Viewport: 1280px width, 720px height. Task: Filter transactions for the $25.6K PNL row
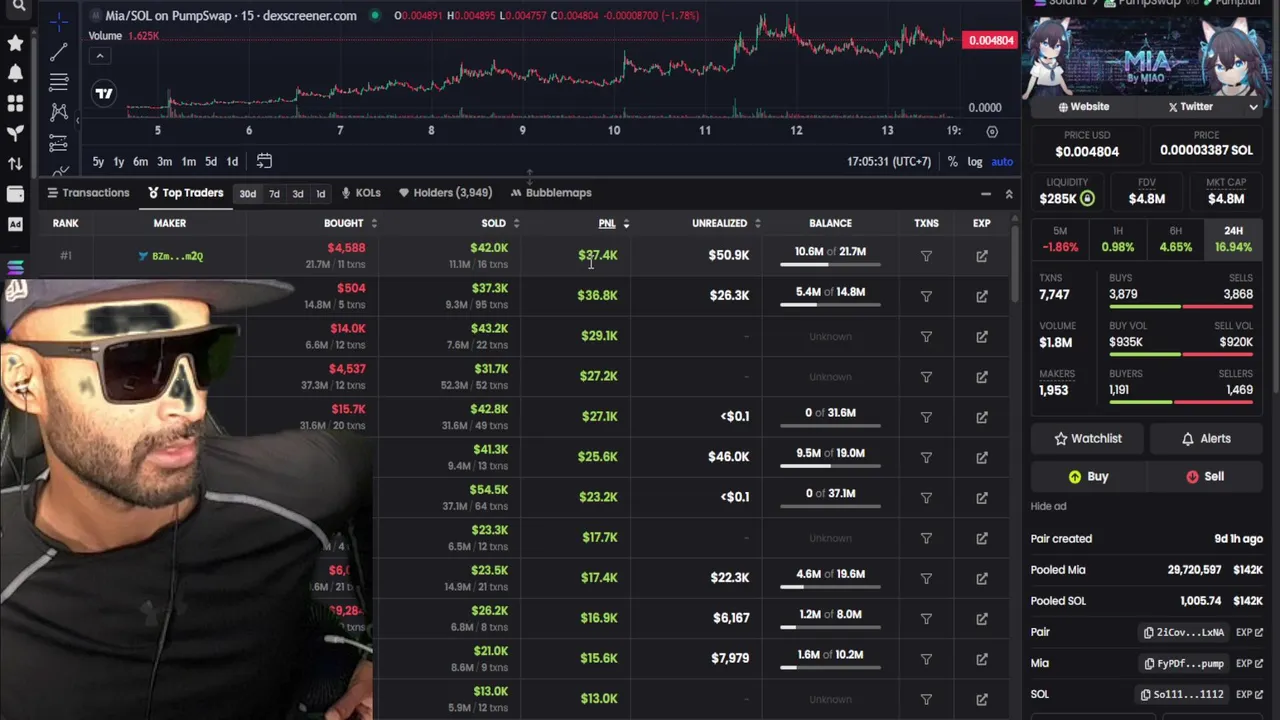pyautogui.click(x=926, y=457)
